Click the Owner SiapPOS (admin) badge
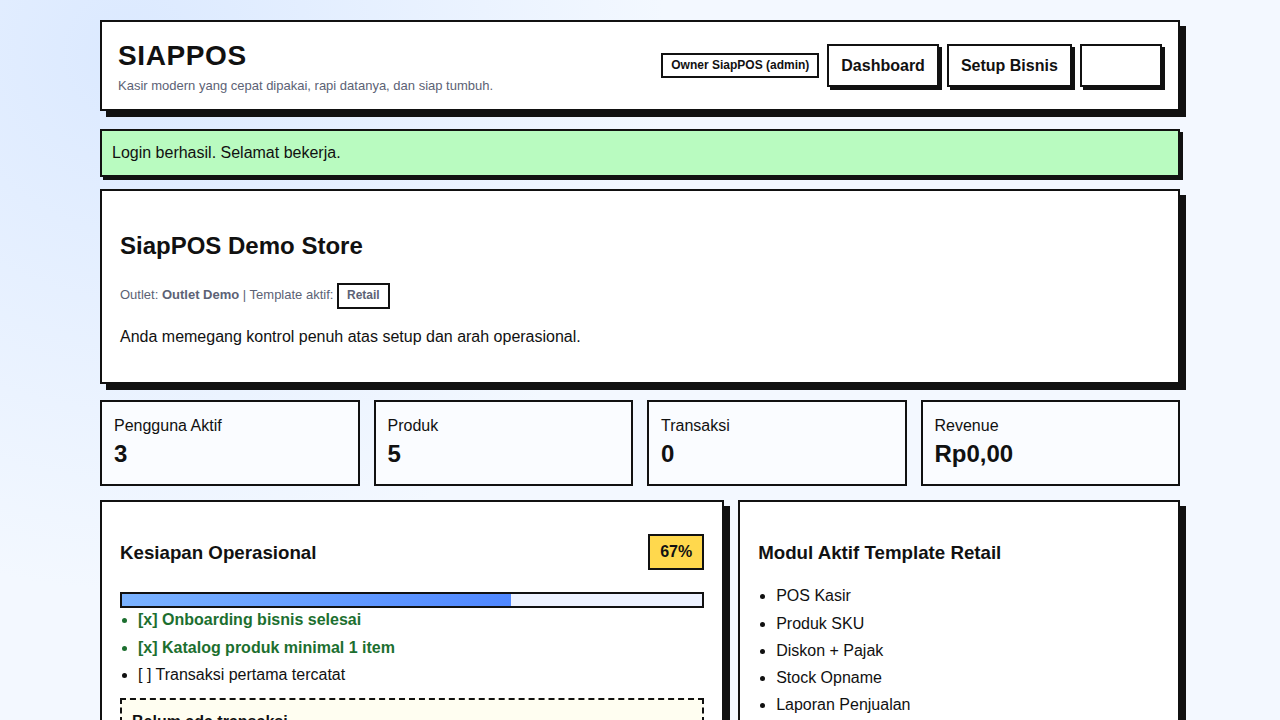1280x720 pixels. (739, 66)
